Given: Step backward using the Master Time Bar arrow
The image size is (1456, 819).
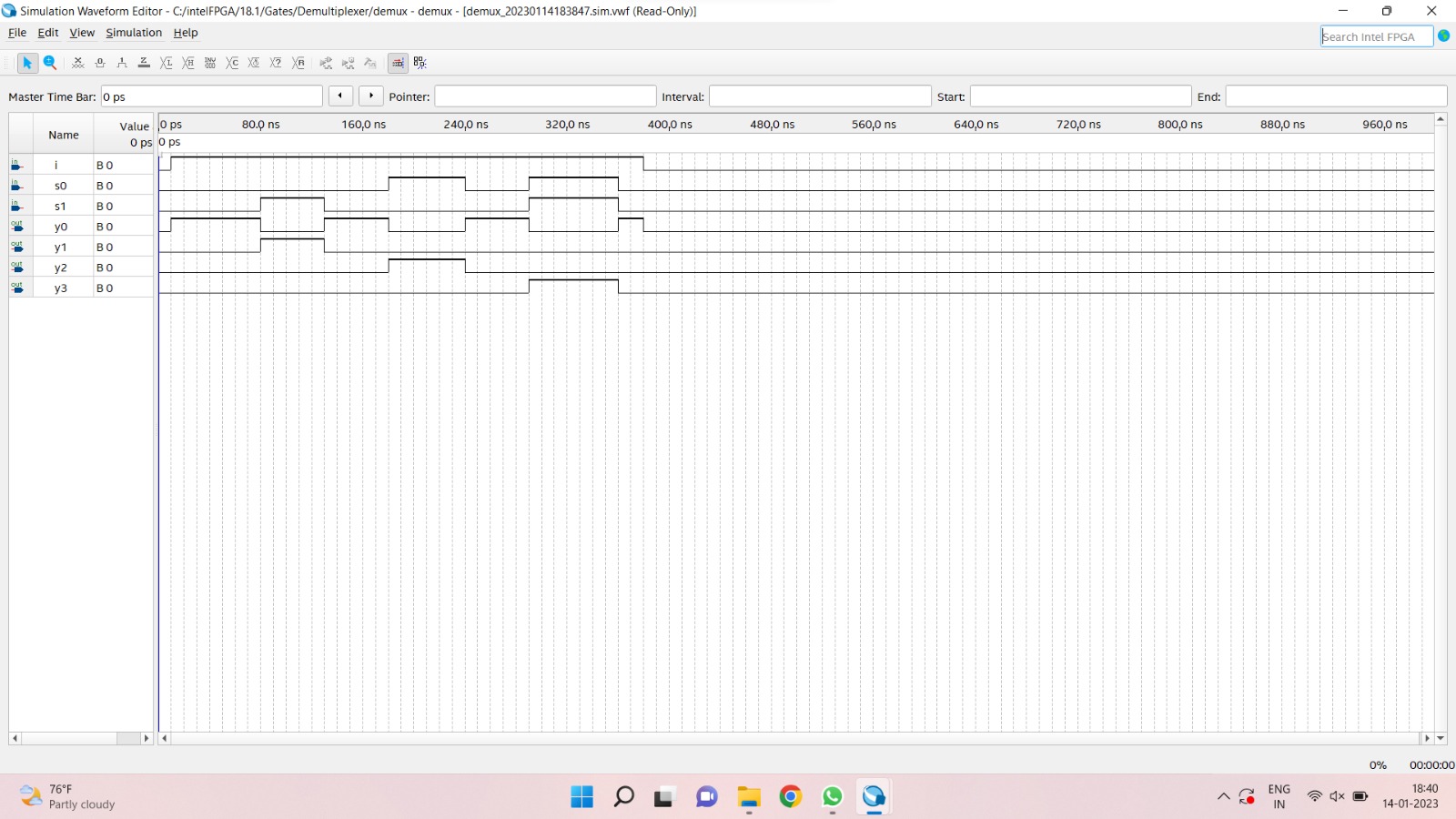Looking at the screenshot, I should [x=340, y=95].
